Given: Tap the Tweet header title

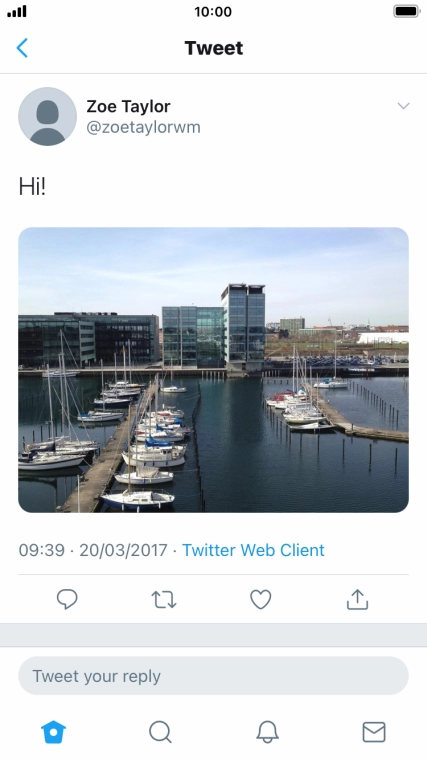Looking at the screenshot, I should point(214,48).
